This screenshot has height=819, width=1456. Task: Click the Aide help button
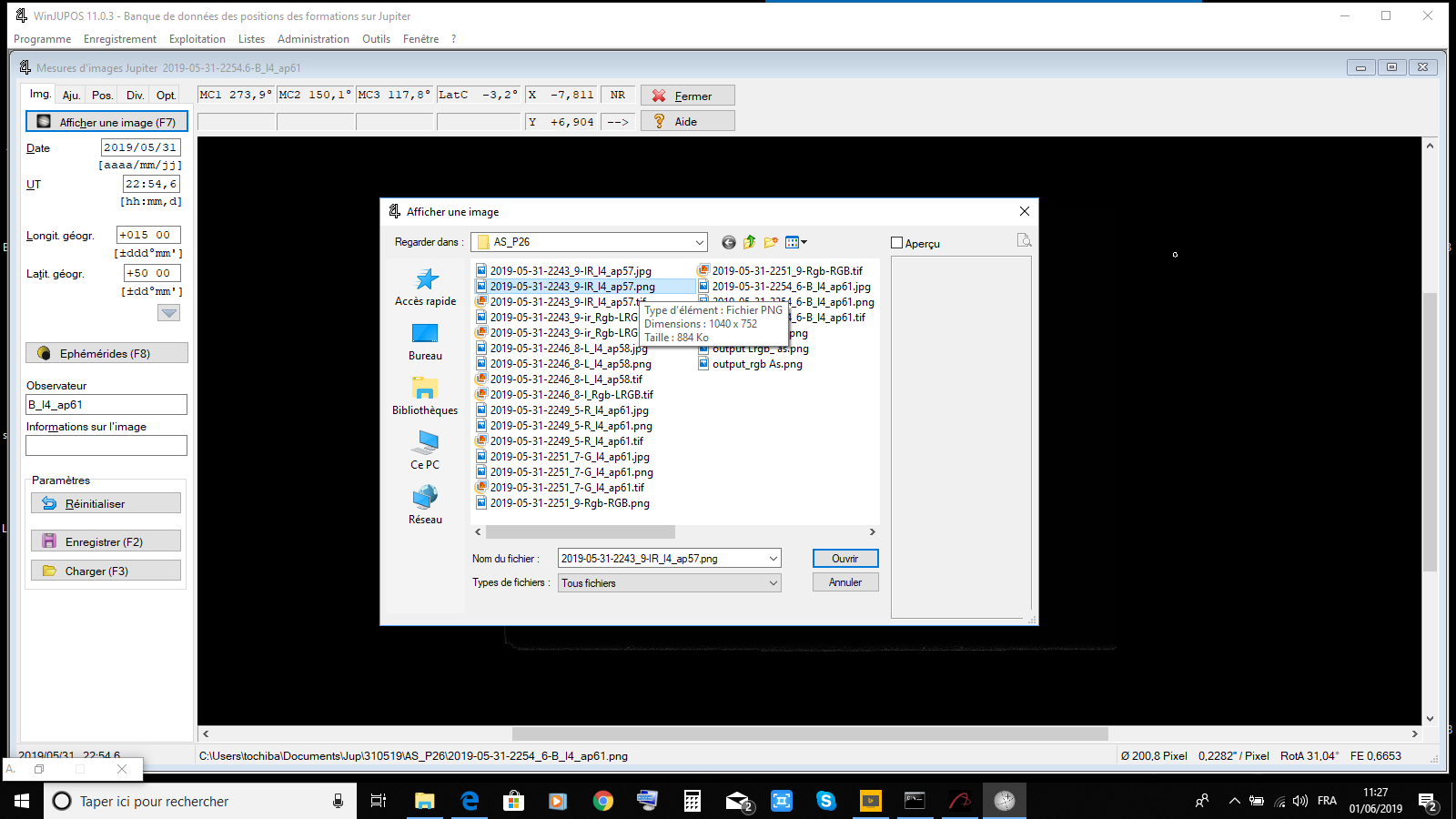click(x=688, y=121)
